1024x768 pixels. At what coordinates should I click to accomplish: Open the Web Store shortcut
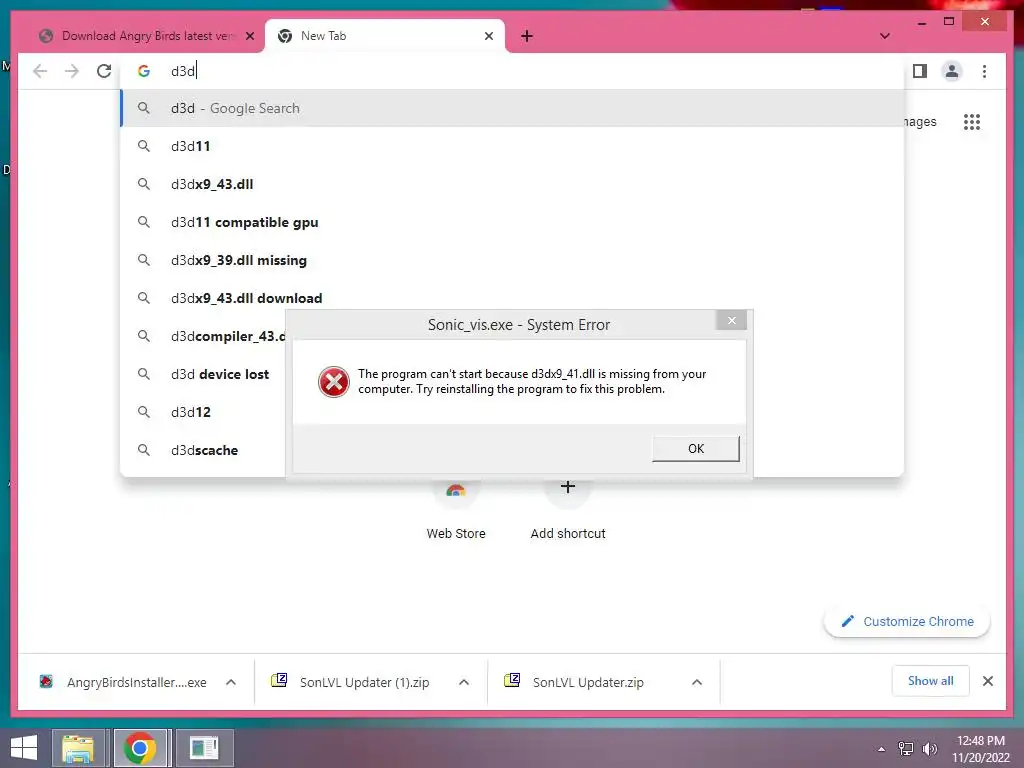(x=456, y=509)
